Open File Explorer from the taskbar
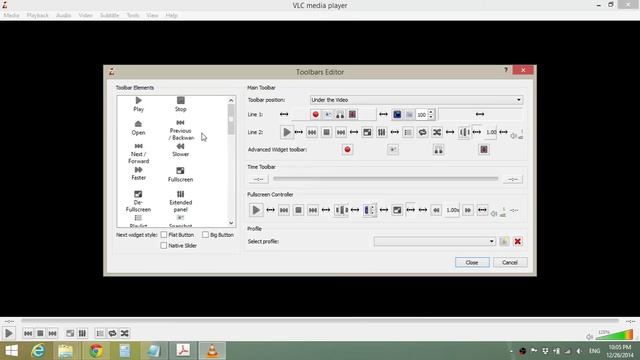 click(66, 351)
